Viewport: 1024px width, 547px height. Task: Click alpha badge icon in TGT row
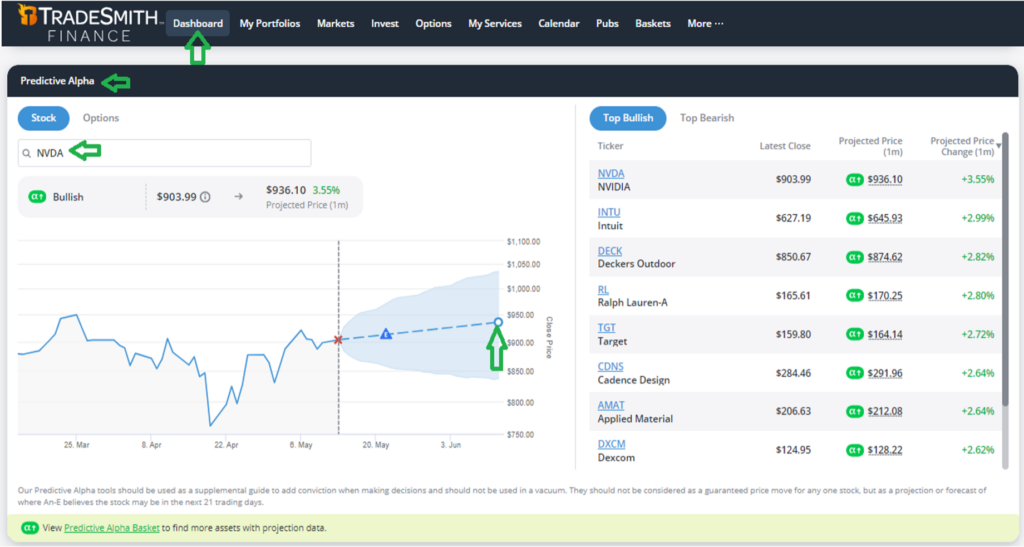pyautogui.click(x=855, y=334)
